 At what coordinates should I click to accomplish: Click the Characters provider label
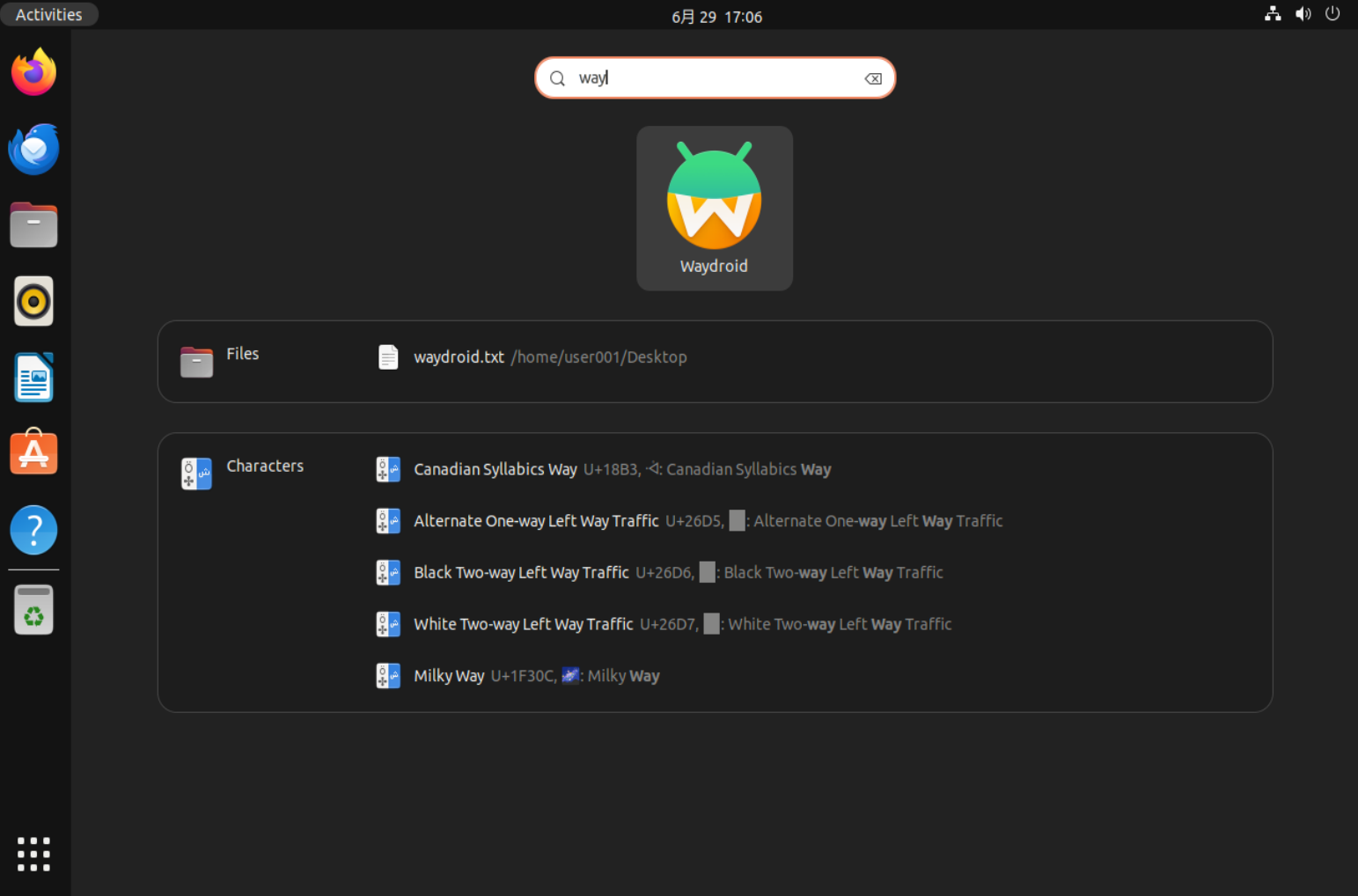click(x=265, y=466)
